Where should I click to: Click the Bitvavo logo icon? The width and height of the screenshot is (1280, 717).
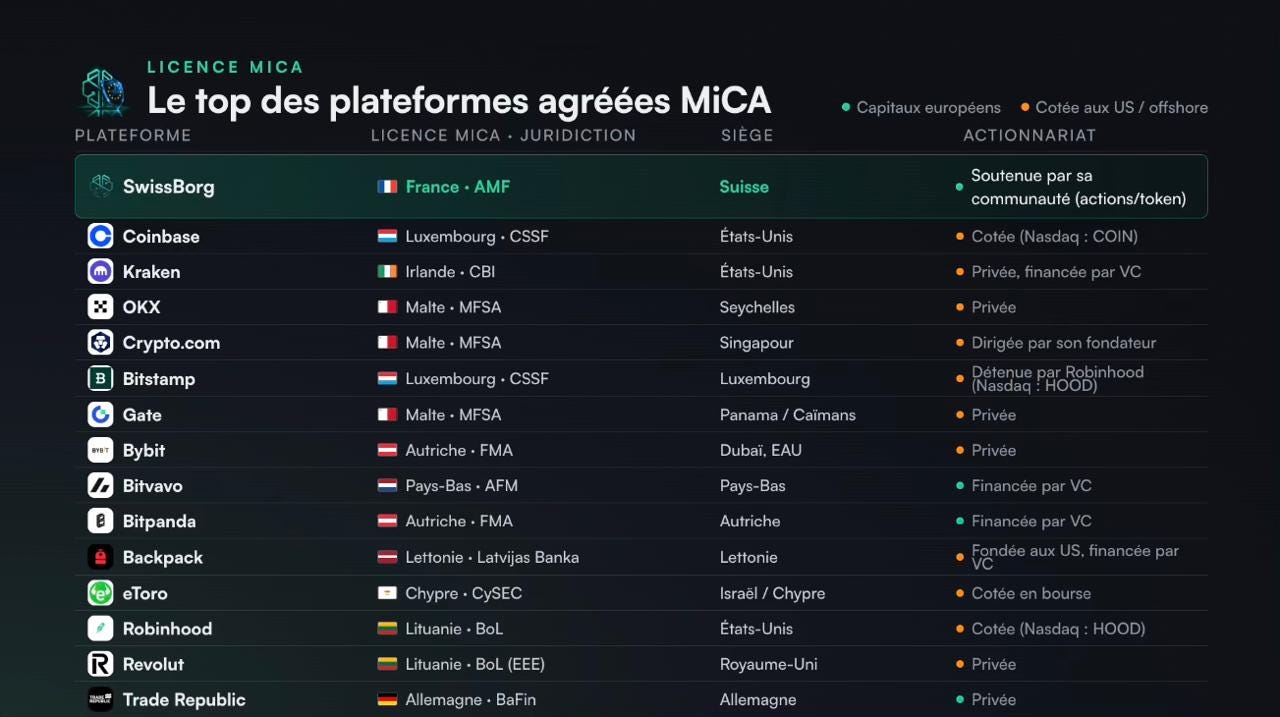[101, 485]
